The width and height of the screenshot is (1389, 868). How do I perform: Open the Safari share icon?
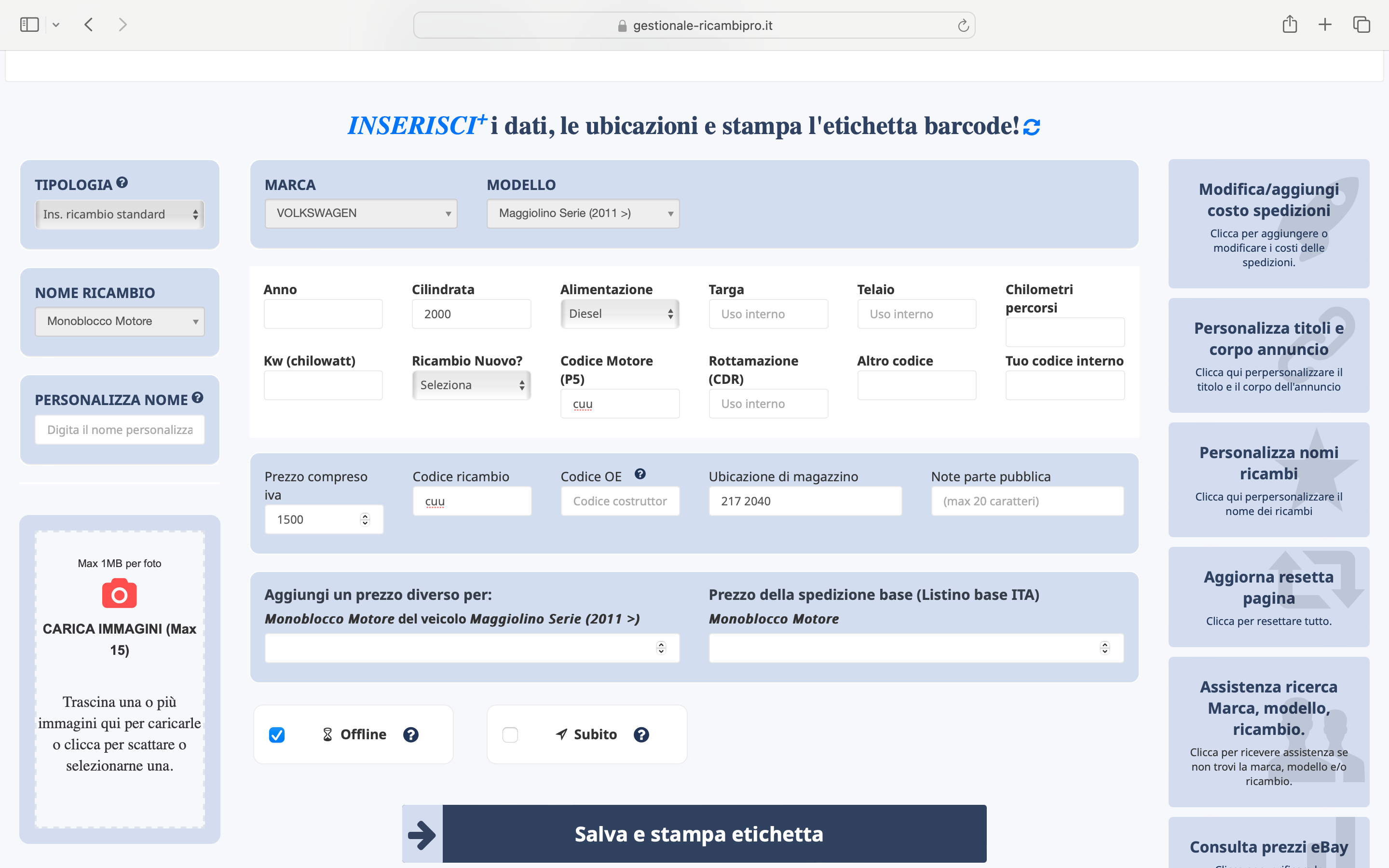(x=1290, y=24)
